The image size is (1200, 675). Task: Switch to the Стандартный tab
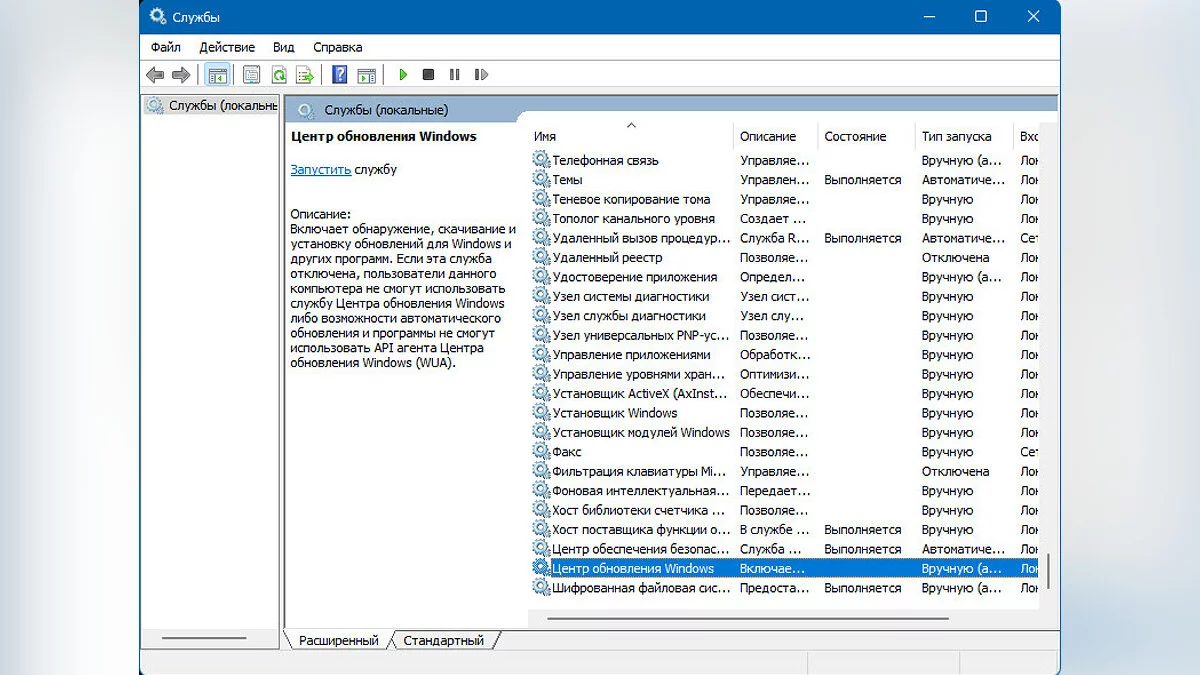(x=443, y=641)
